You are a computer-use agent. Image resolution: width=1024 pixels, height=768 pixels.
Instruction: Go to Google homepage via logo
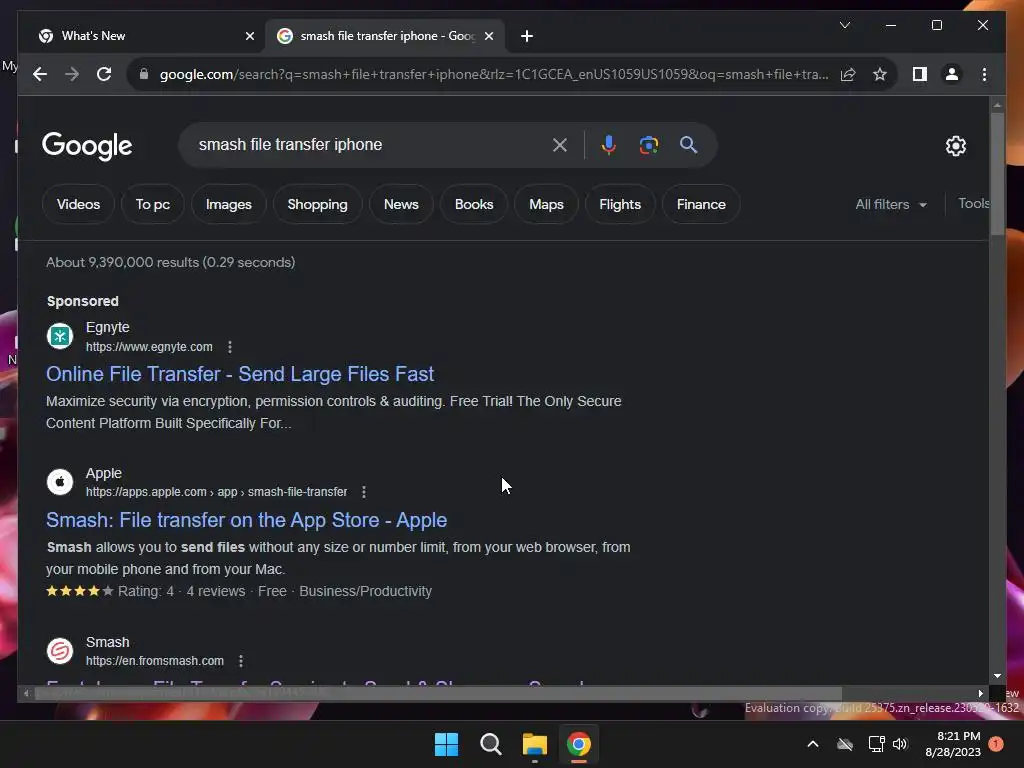(87, 146)
